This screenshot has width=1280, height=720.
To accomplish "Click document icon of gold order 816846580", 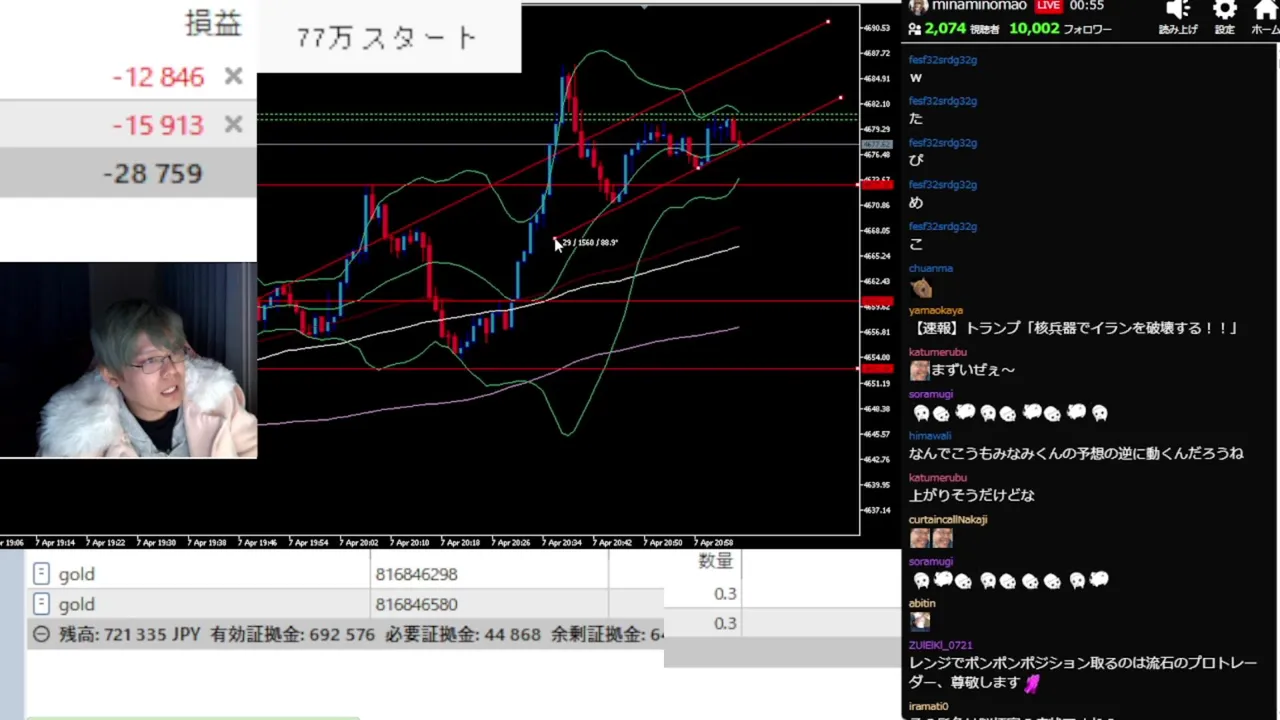I will pos(41,604).
